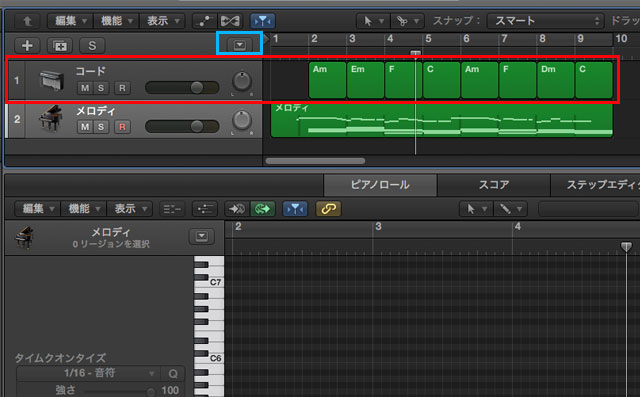The width and height of the screenshot is (640, 397).
Task: Click the メロディ track grand piano icon
Action: (51, 119)
